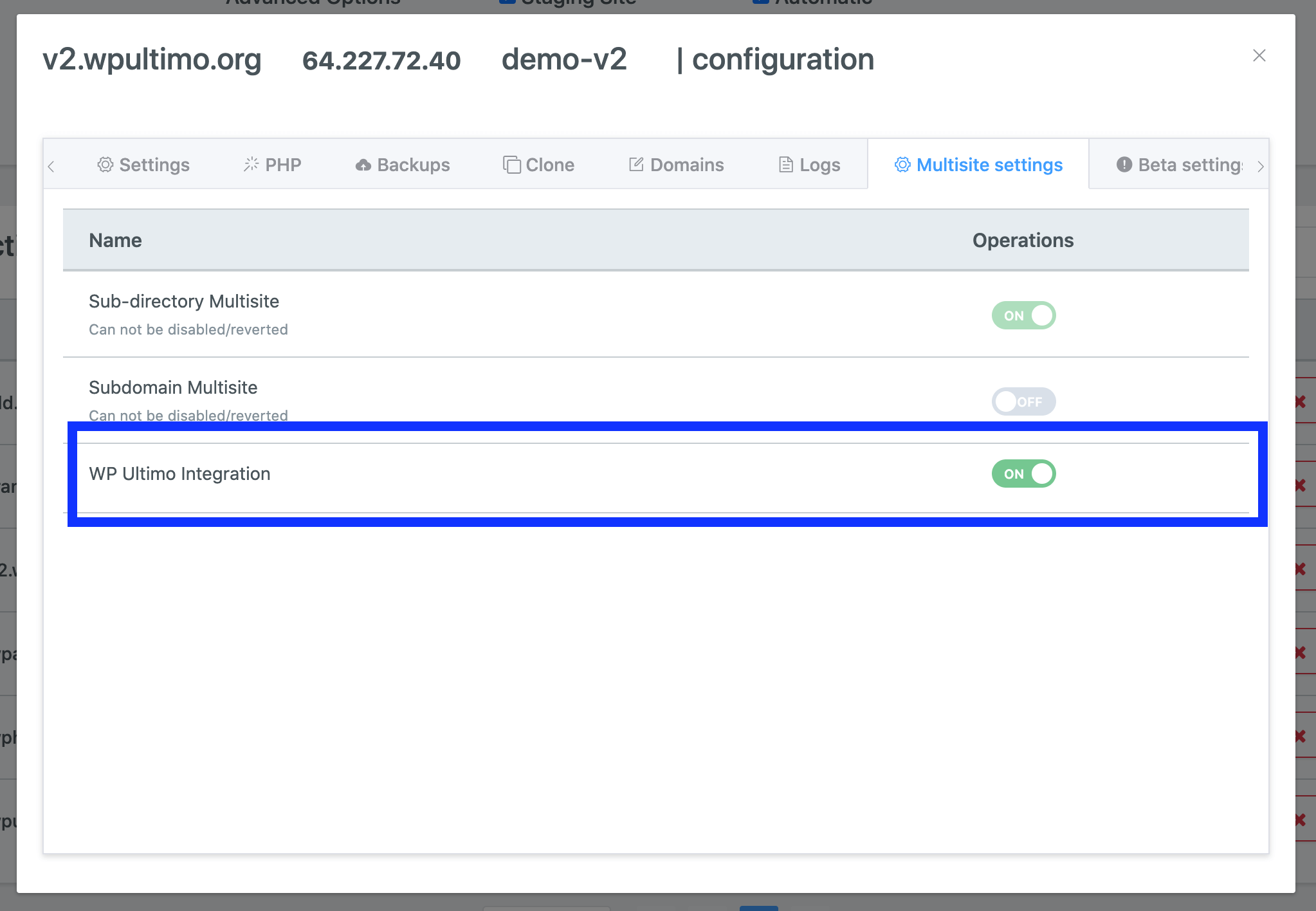The height and width of the screenshot is (911, 1316).
Task: Click the Clone copy icon
Action: coord(512,165)
